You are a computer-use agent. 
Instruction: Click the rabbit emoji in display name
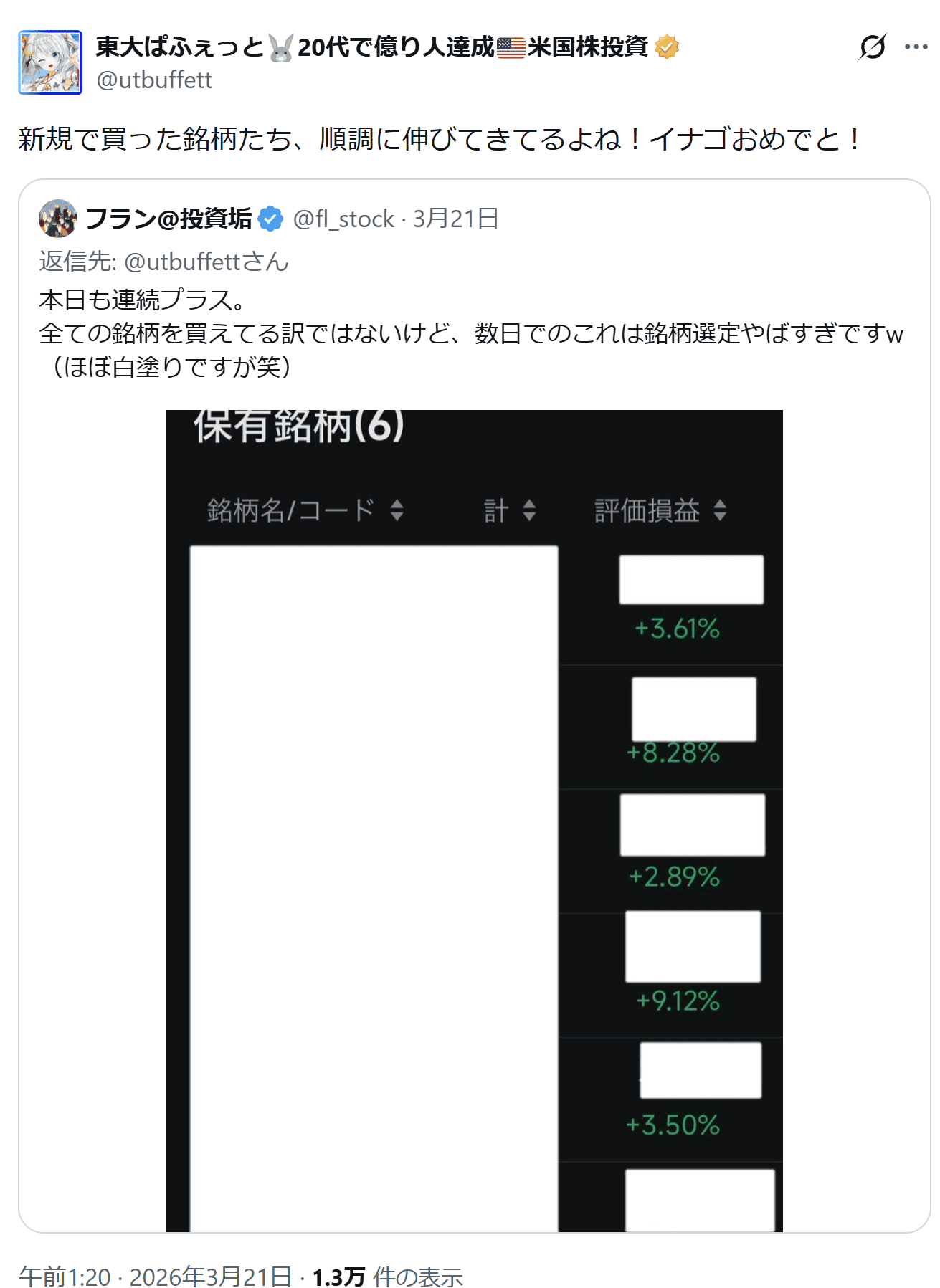281,48
